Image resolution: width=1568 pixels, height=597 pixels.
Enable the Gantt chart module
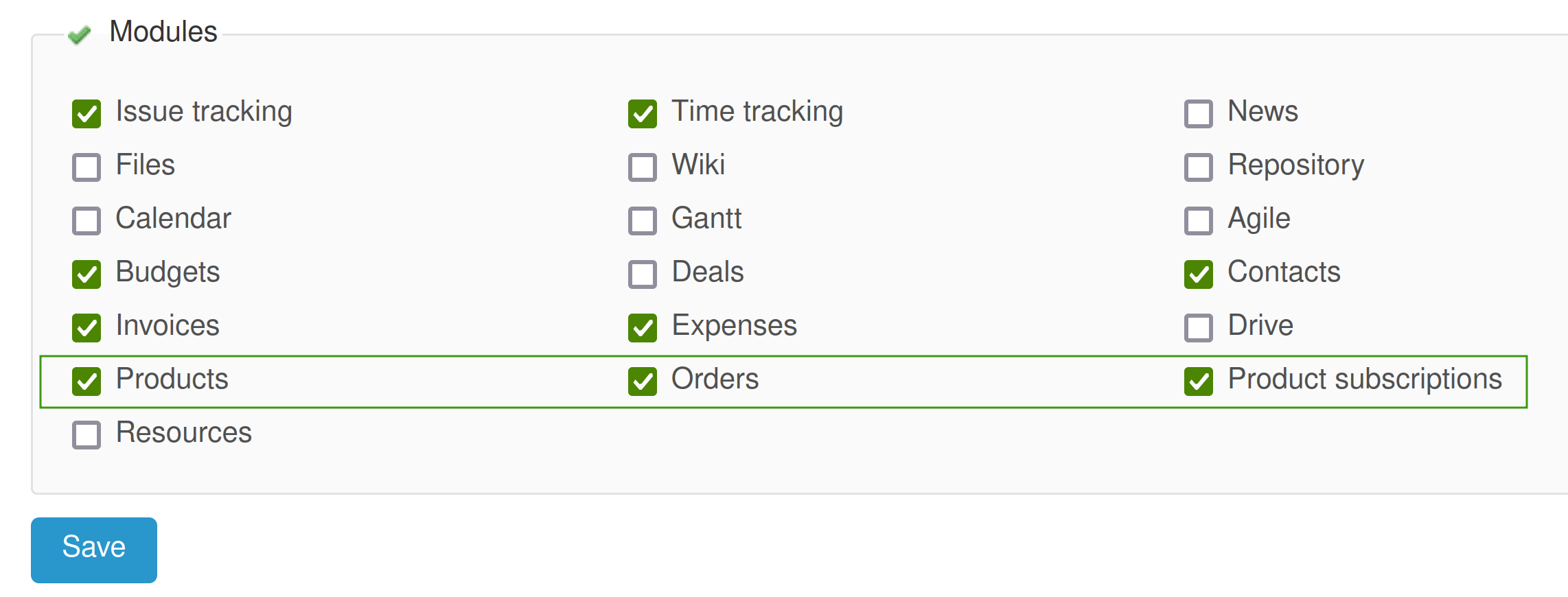click(643, 221)
